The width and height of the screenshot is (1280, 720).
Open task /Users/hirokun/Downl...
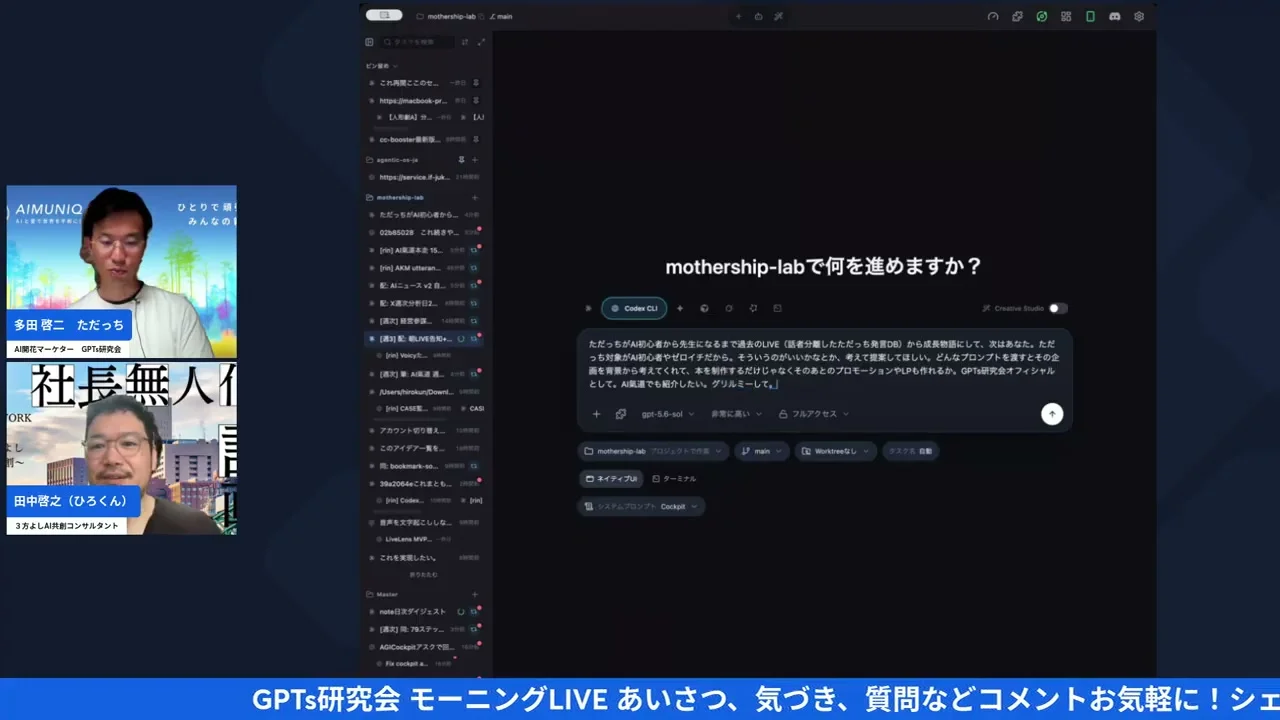point(424,392)
